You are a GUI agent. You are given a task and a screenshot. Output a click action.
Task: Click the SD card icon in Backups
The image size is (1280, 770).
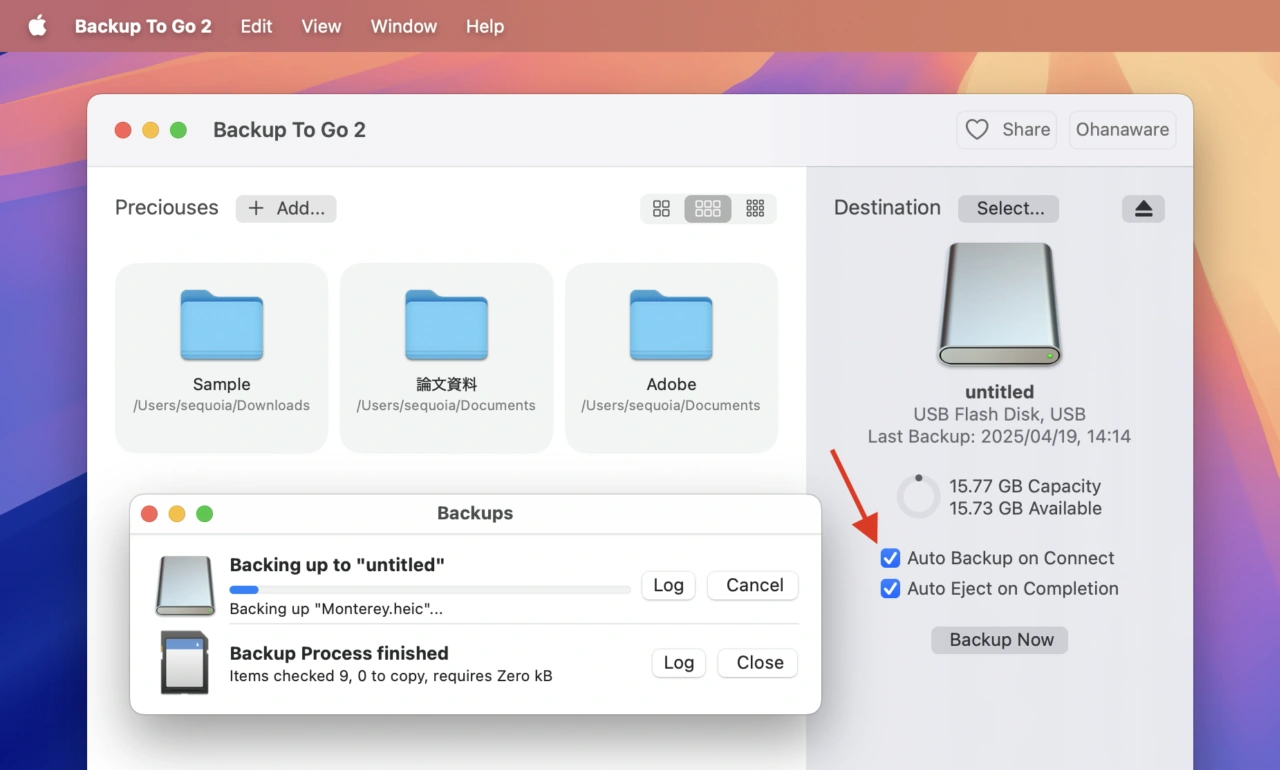(x=185, y=662)
